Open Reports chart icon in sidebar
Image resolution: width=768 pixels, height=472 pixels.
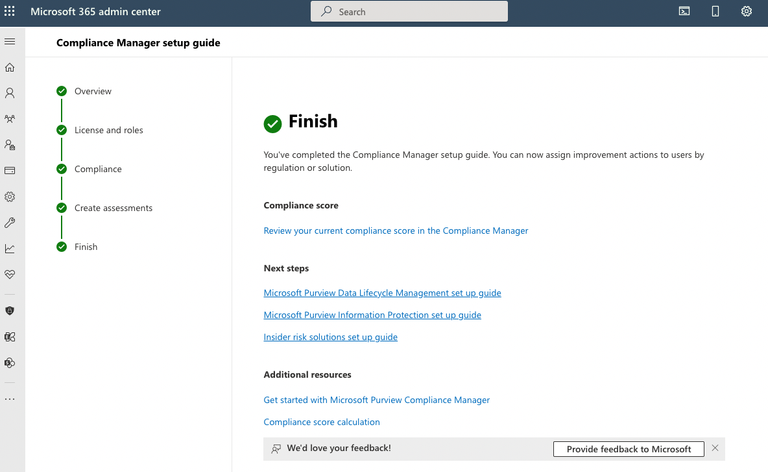coord(10,249)
